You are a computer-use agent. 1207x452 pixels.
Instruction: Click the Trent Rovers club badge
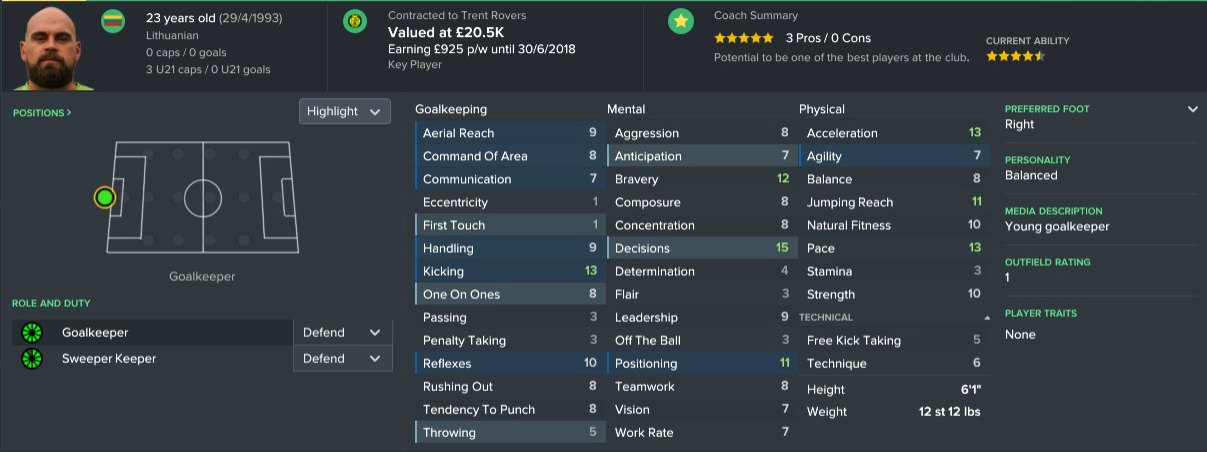click(x=355, y=20)
